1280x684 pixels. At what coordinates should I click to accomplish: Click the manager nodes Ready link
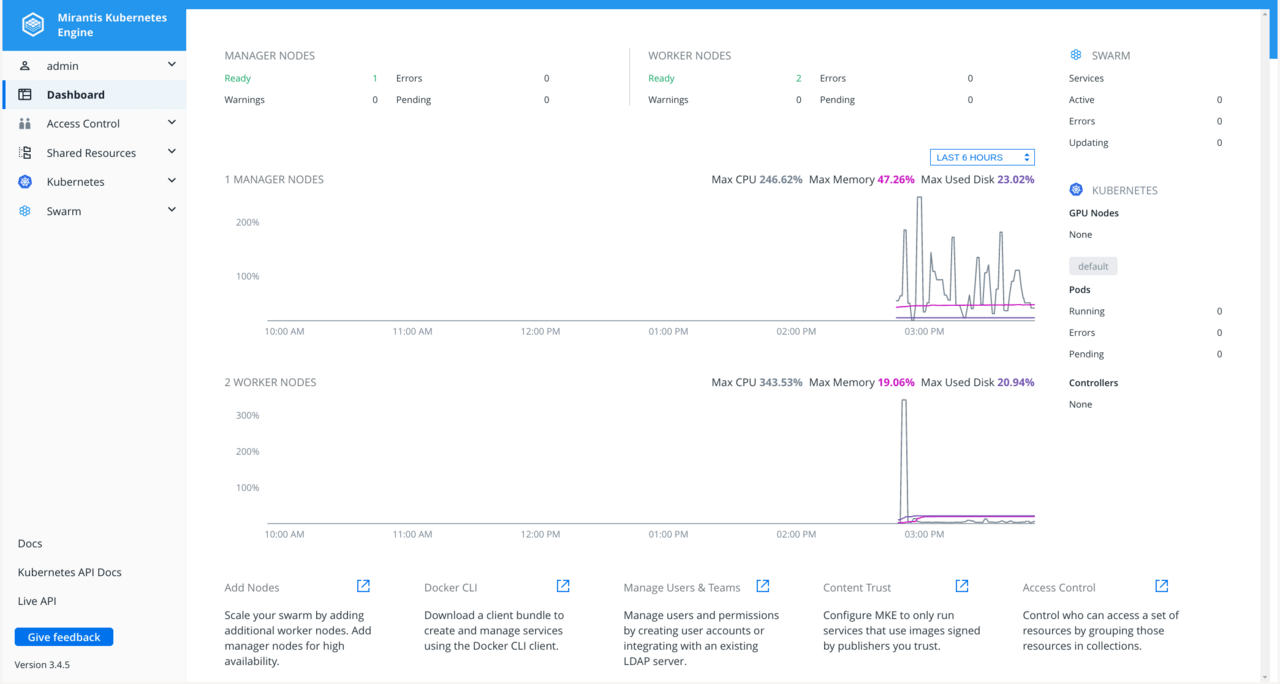[x=237, y=78]
